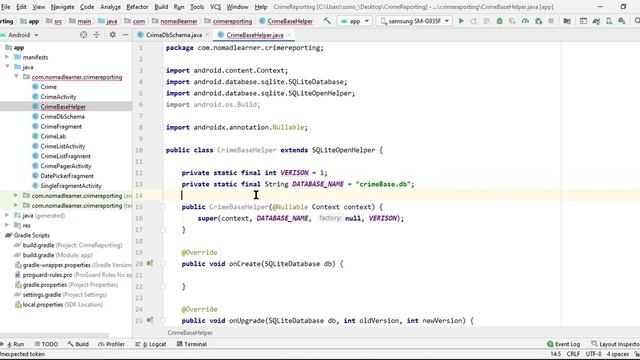640x360 pixels.
Task: Close the CrimeDbSchema.java editor tab
Action: click(207, 35)
